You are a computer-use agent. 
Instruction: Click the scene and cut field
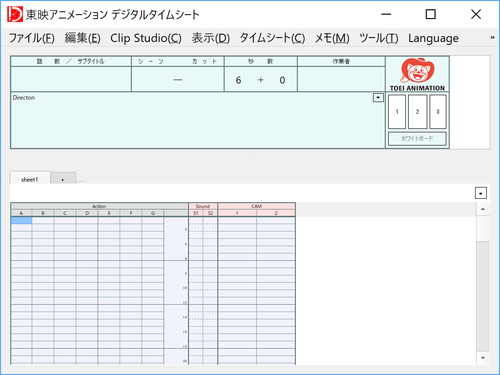click(x=178, y=79)
